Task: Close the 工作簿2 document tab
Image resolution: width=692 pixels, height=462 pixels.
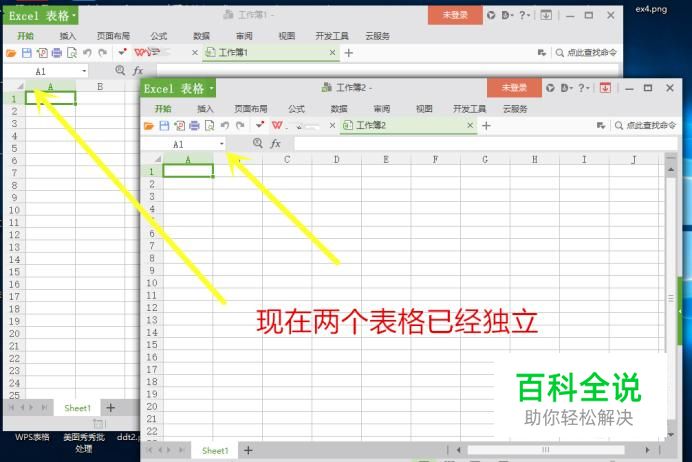Action: pyautogui.click(x=470, y=126)
